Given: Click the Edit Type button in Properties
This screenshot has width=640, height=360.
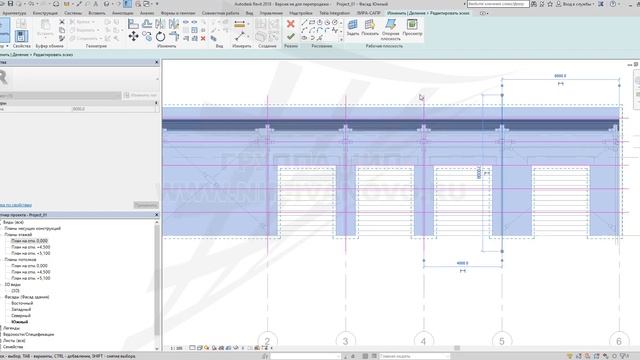Looking at the screenshot, I should pyautogui.click(x=140, y=95).
